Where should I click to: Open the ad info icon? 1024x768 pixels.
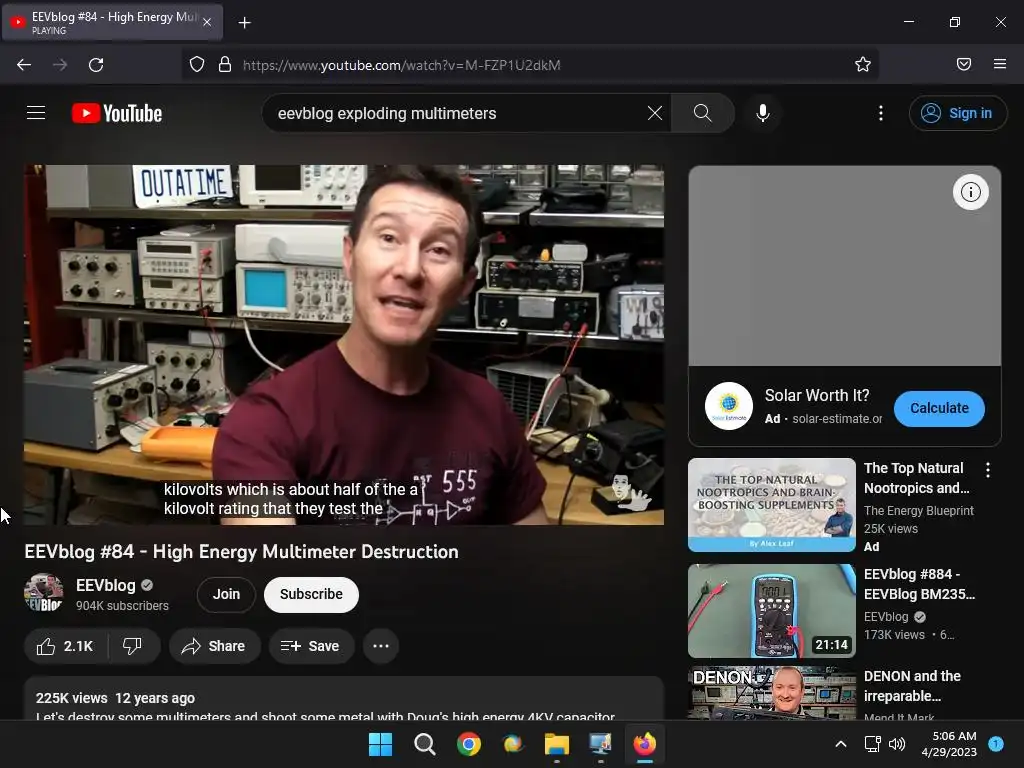pos(970,192)
